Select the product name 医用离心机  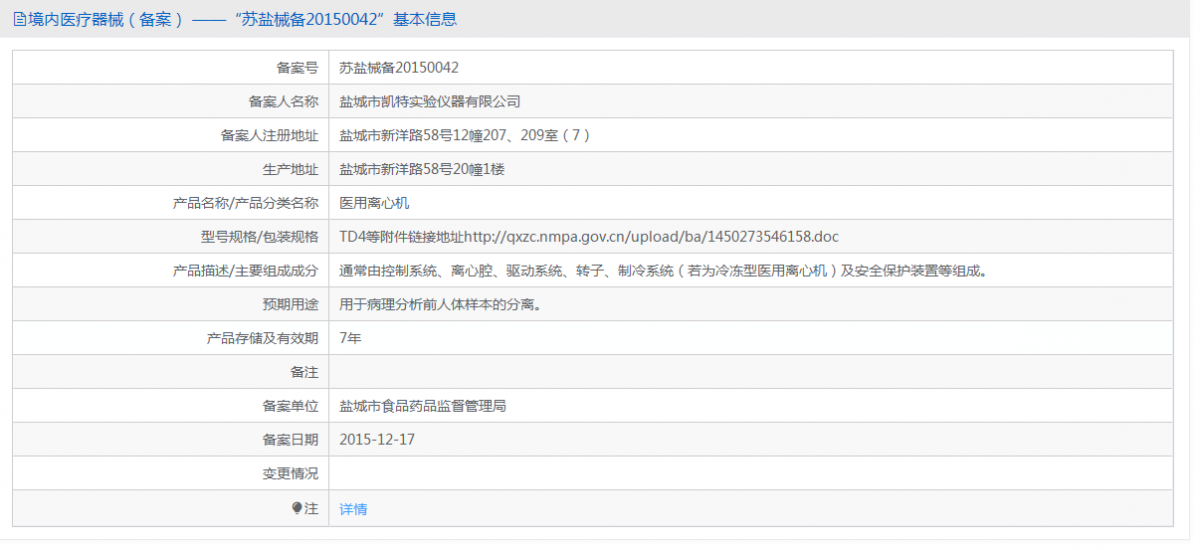[x=374, y=203]
